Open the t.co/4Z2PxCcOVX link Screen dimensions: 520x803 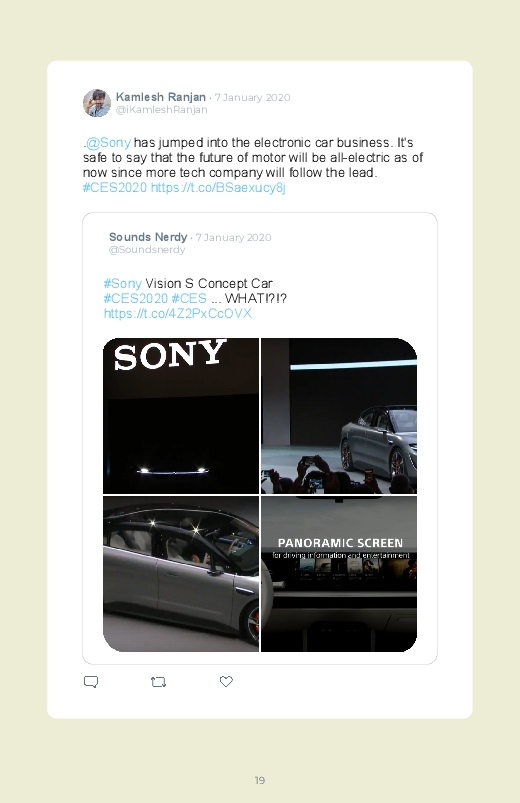click(x=178, y=313)
